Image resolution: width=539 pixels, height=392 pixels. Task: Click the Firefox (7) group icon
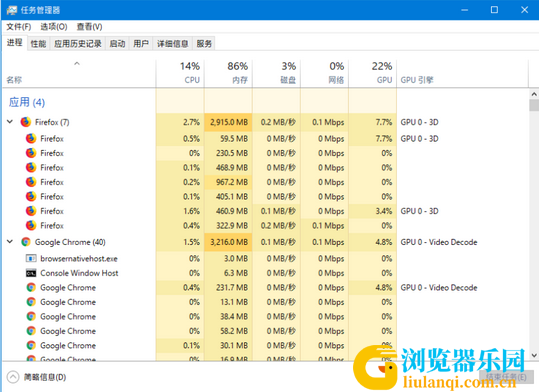point(26,122)
